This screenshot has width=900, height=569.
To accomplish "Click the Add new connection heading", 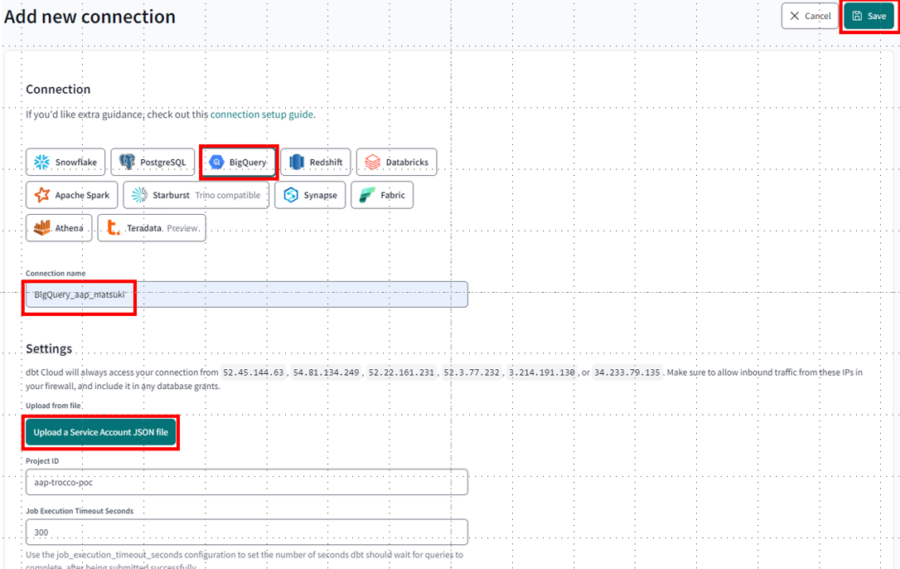I will (90, 17).
